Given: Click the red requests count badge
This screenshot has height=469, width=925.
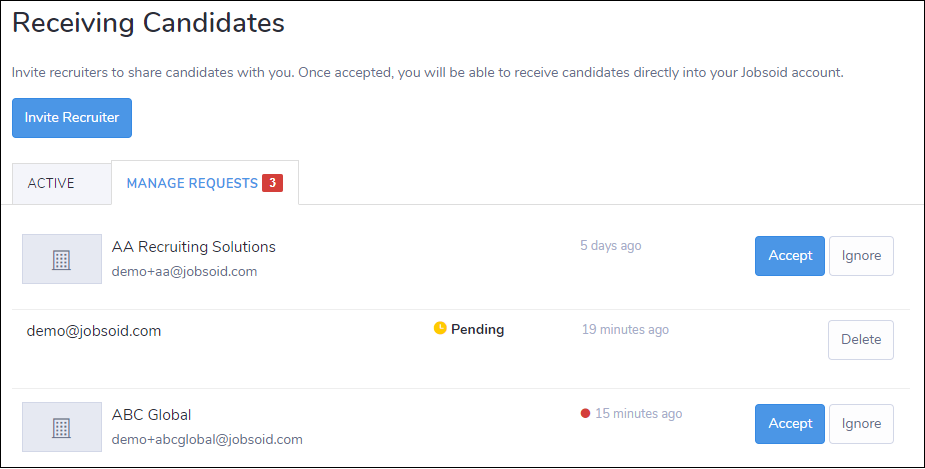Looking at the screenshot, I should (272, 183).
